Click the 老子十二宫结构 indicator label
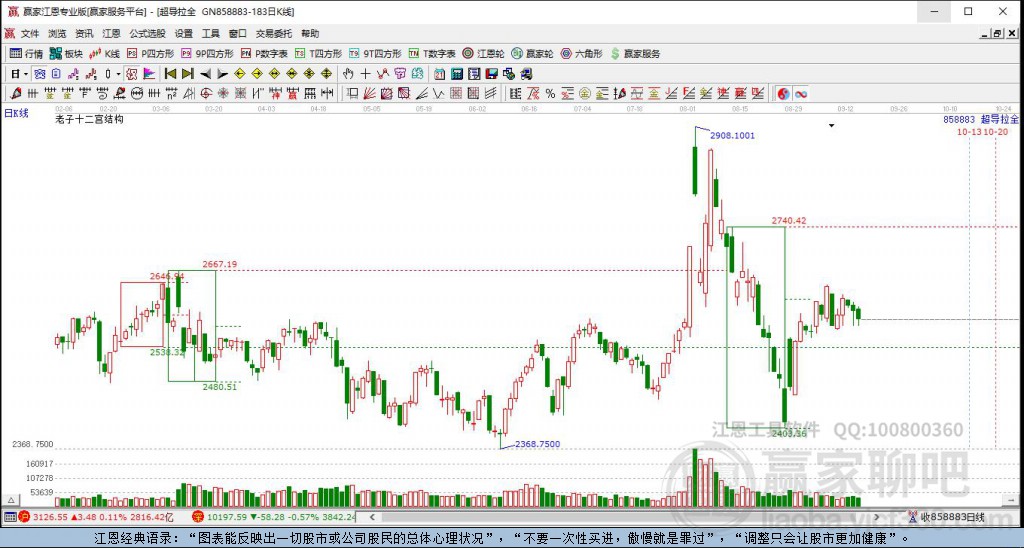Screen dimensions: 1024x548 coord(89,119)
